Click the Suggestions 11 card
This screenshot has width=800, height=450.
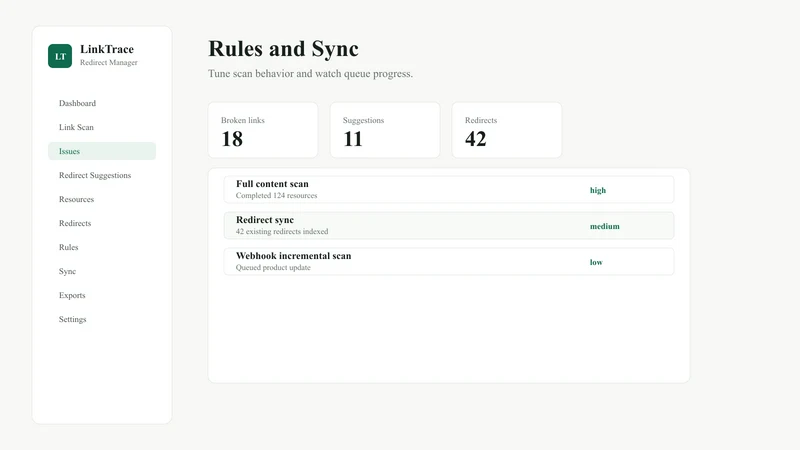385,130
